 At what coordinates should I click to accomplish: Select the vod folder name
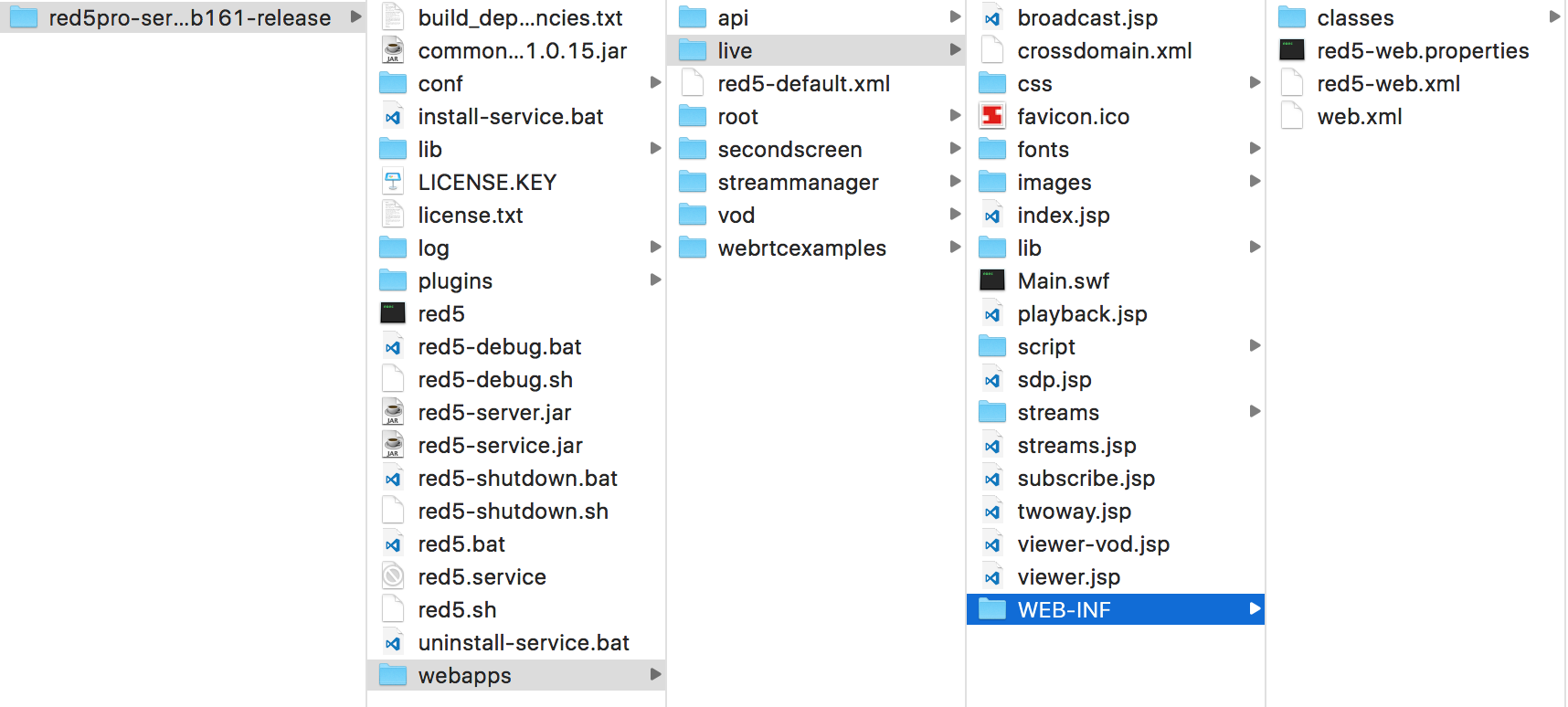point(736,215)
